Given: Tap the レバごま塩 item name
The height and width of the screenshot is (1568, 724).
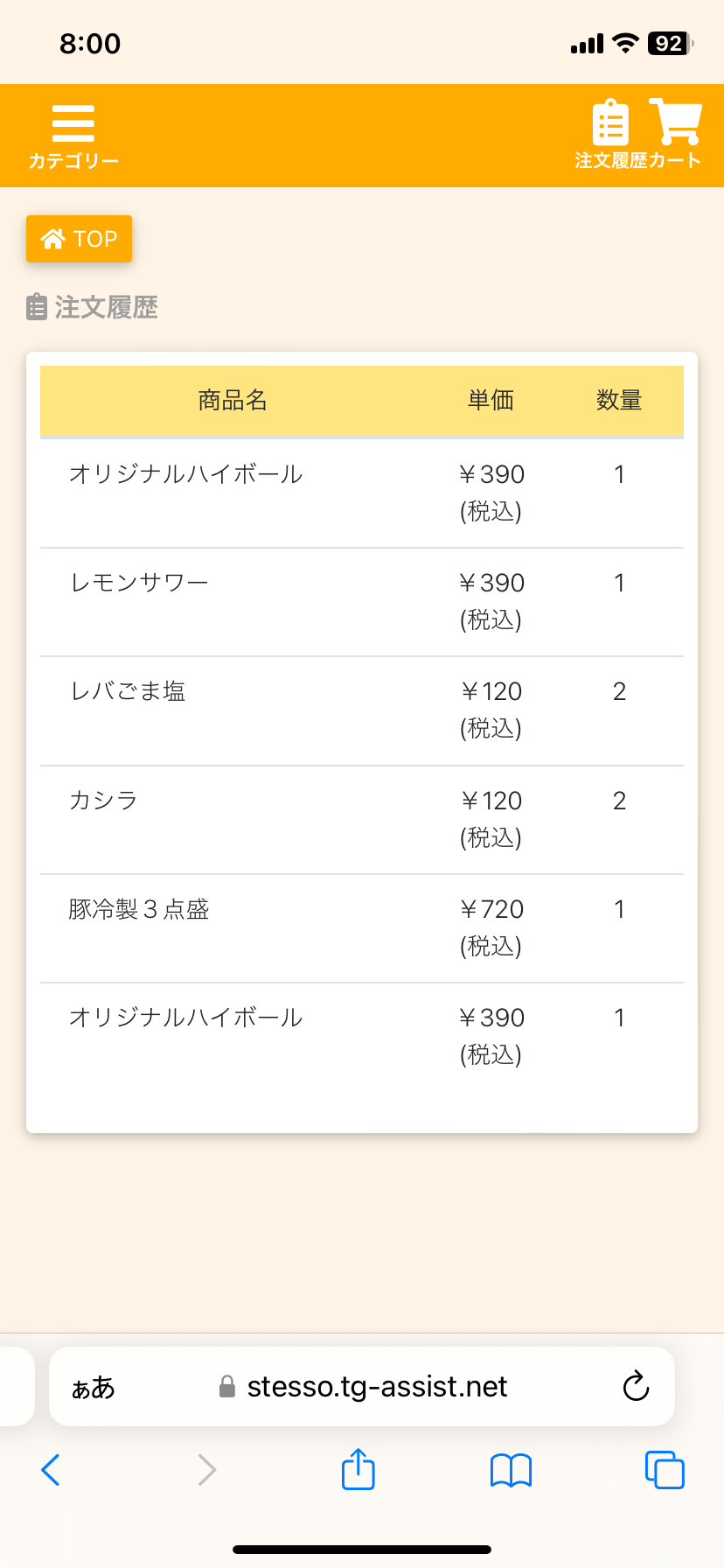Looking at the screenshot, I should (128, 691).
